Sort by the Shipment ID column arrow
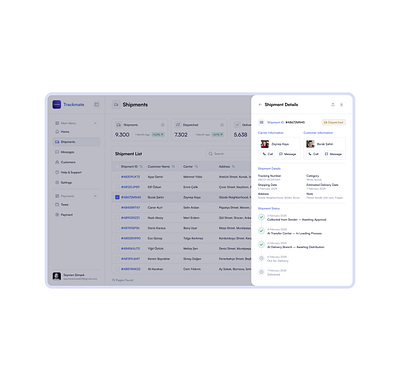 coord(141,166)
